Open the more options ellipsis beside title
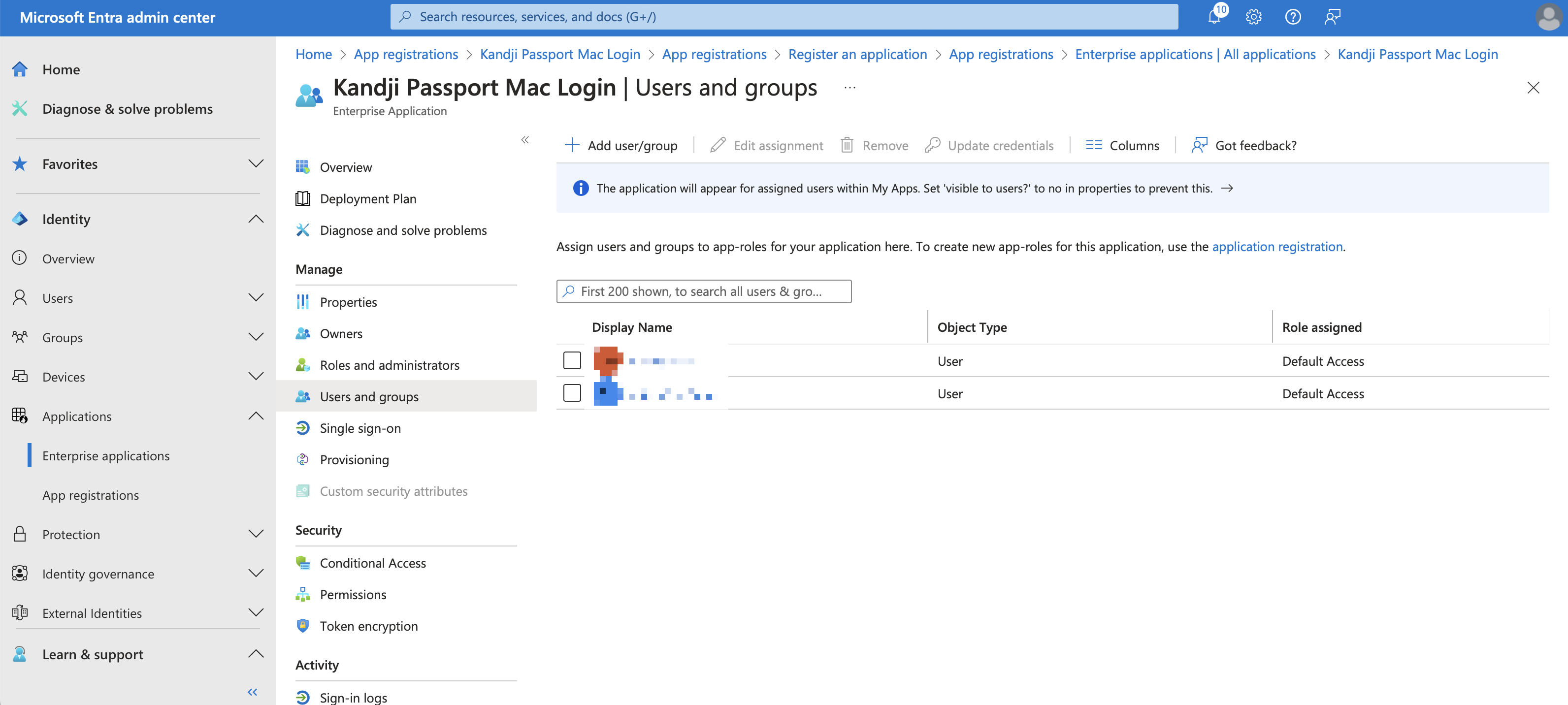 (x=849, y=88)
